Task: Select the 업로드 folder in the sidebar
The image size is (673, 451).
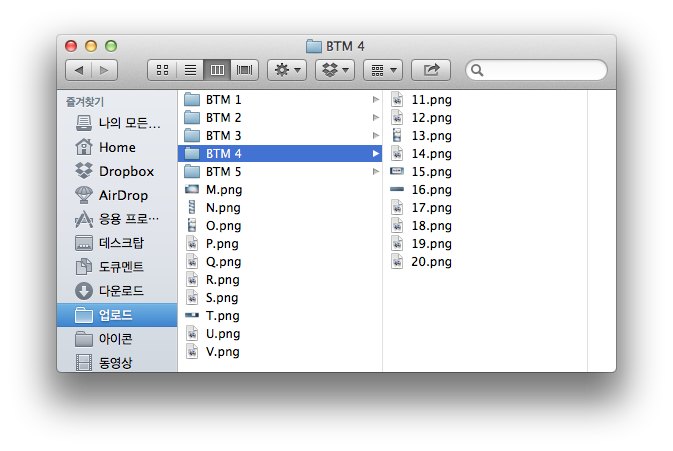Action: [117, 315]
